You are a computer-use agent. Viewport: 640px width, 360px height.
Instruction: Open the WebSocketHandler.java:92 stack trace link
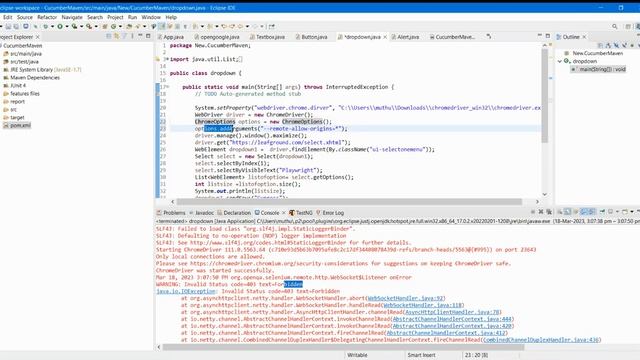(x=406, y=298)
